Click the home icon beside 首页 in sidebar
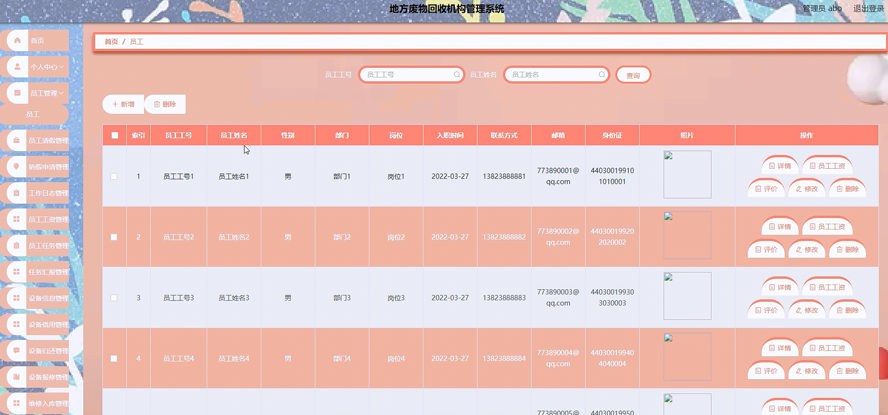This screenshot has width=888, height=415. pos(17,40)
